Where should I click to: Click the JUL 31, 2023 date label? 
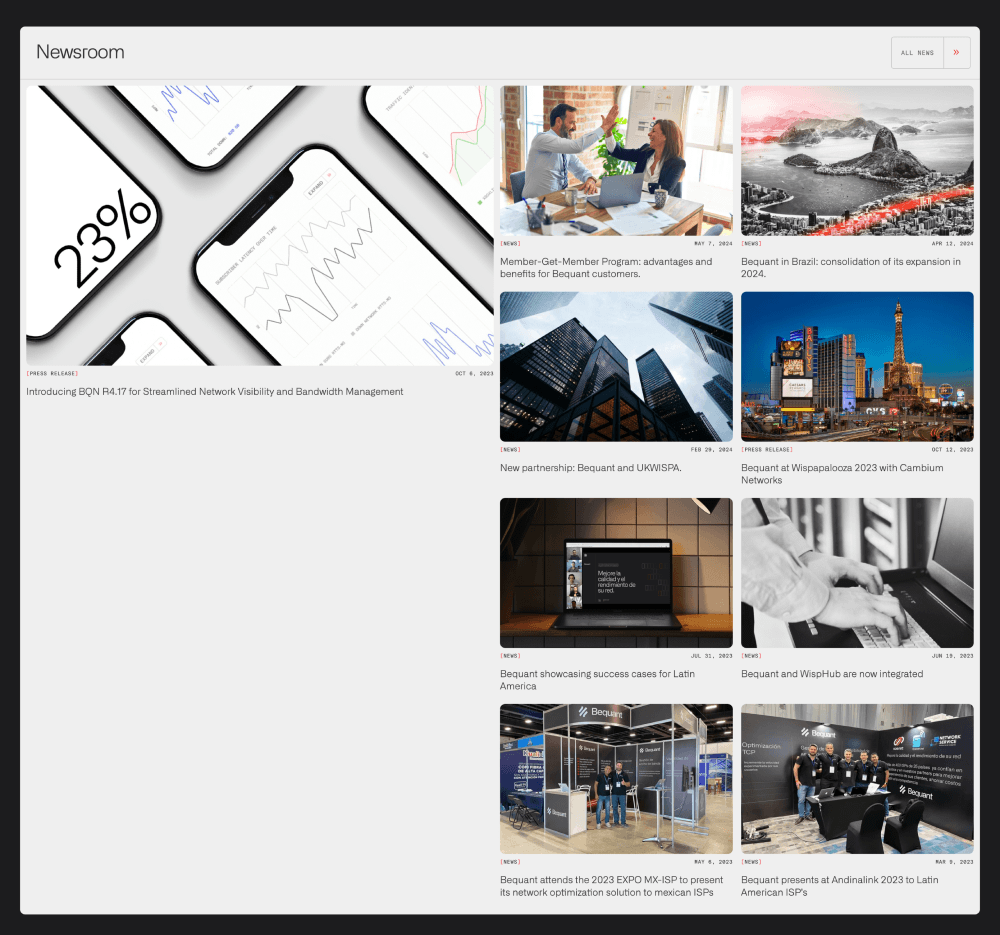tap(711, 656)
